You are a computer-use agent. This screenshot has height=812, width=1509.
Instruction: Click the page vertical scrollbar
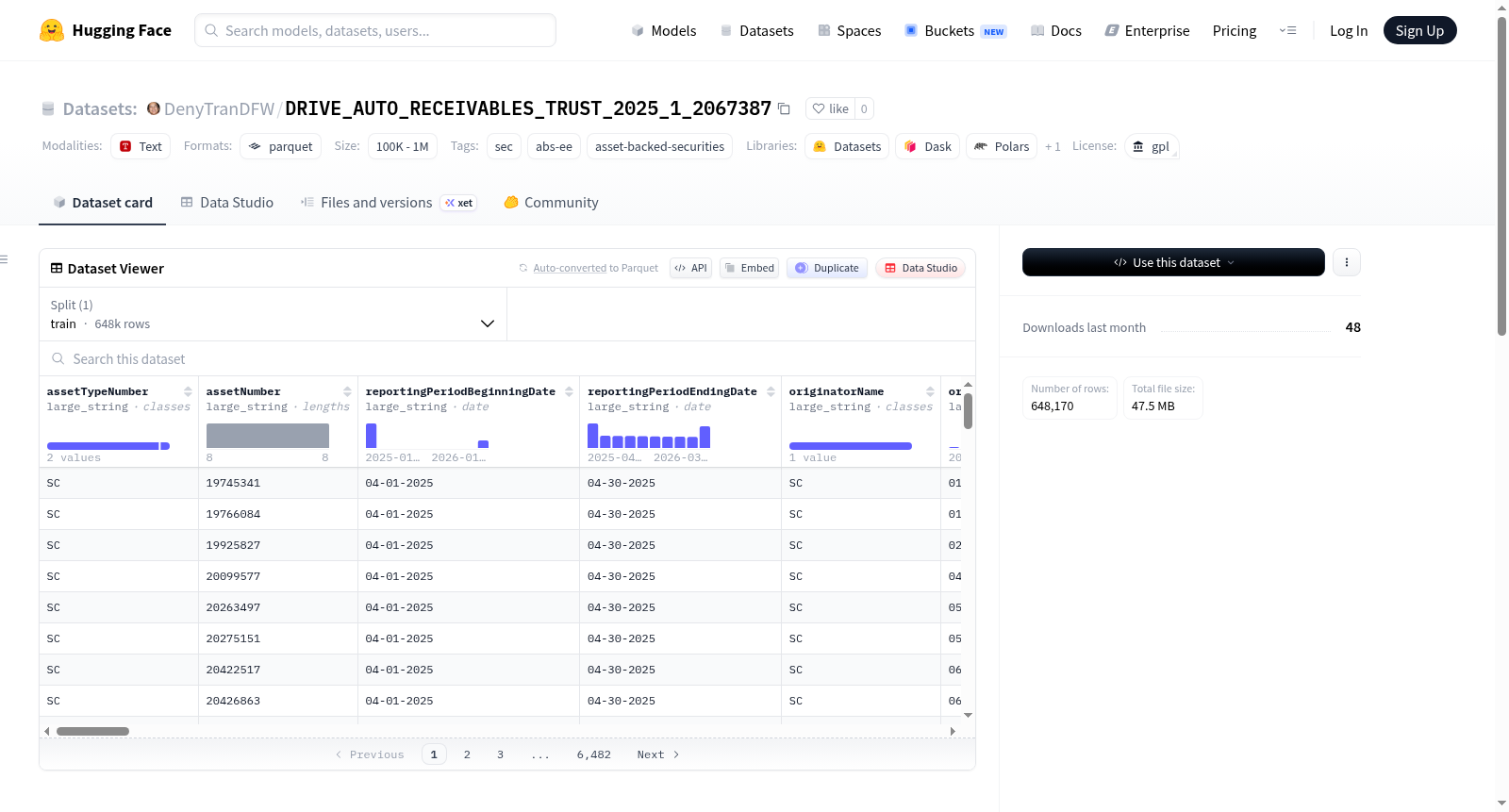pyautogui.click(x=1501, y=174)
